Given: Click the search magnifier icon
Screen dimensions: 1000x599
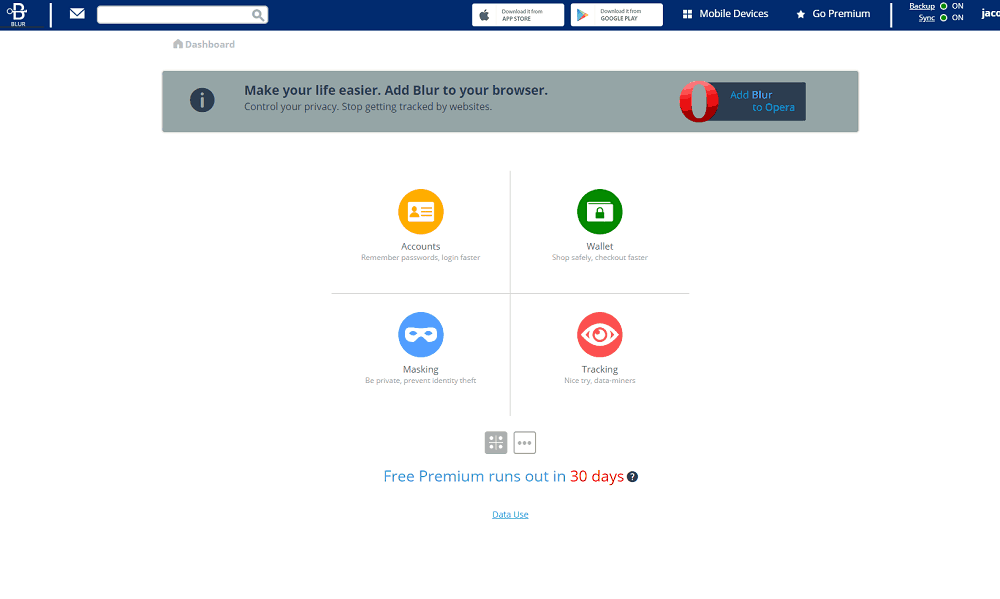Looking at the screenshot, I should (258, 15).
